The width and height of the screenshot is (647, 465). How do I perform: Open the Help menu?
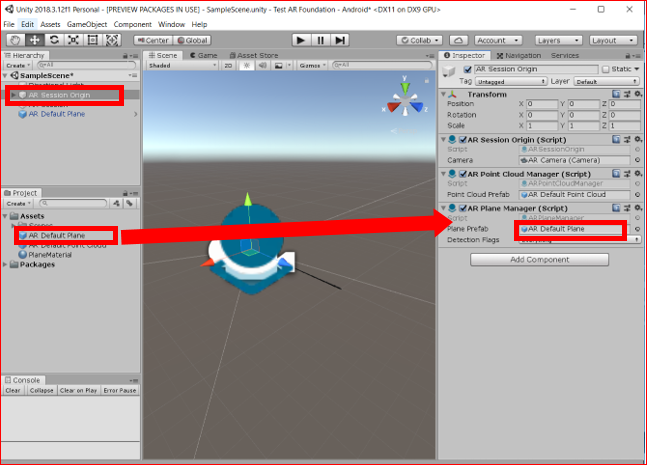click(199, 24)
